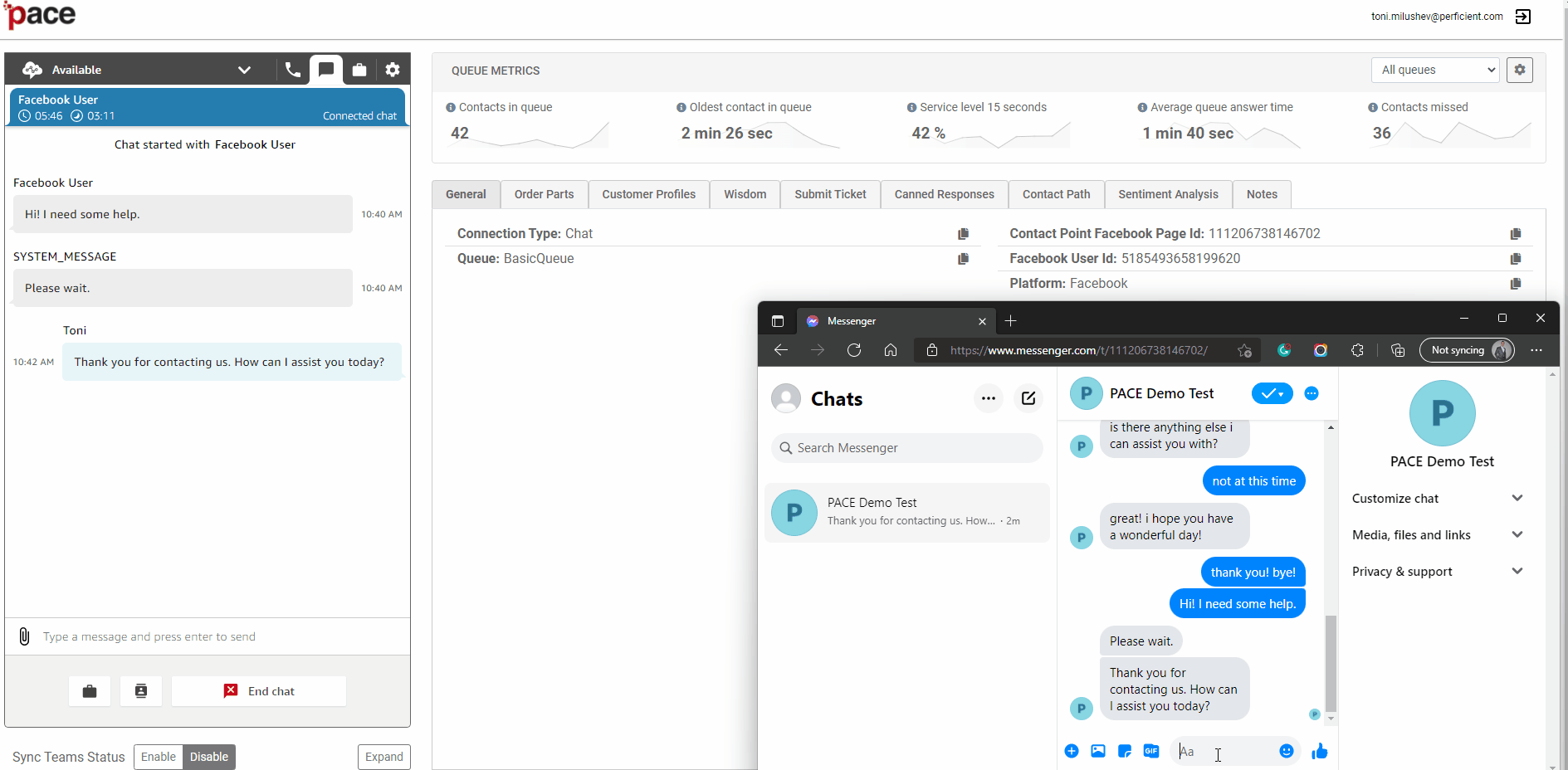Copy the Queue BasicQueue value
The width and height of the screenshot is (1568, 770).
(x=963, y=259)
